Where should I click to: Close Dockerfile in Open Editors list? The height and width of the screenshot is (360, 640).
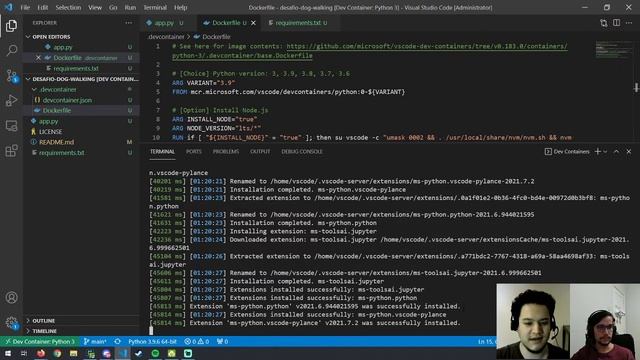click(38, 58)
